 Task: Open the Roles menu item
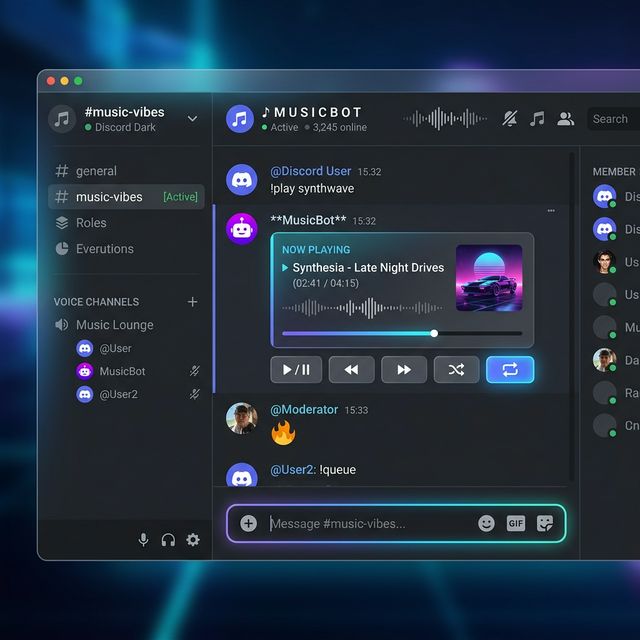point(127,222)
